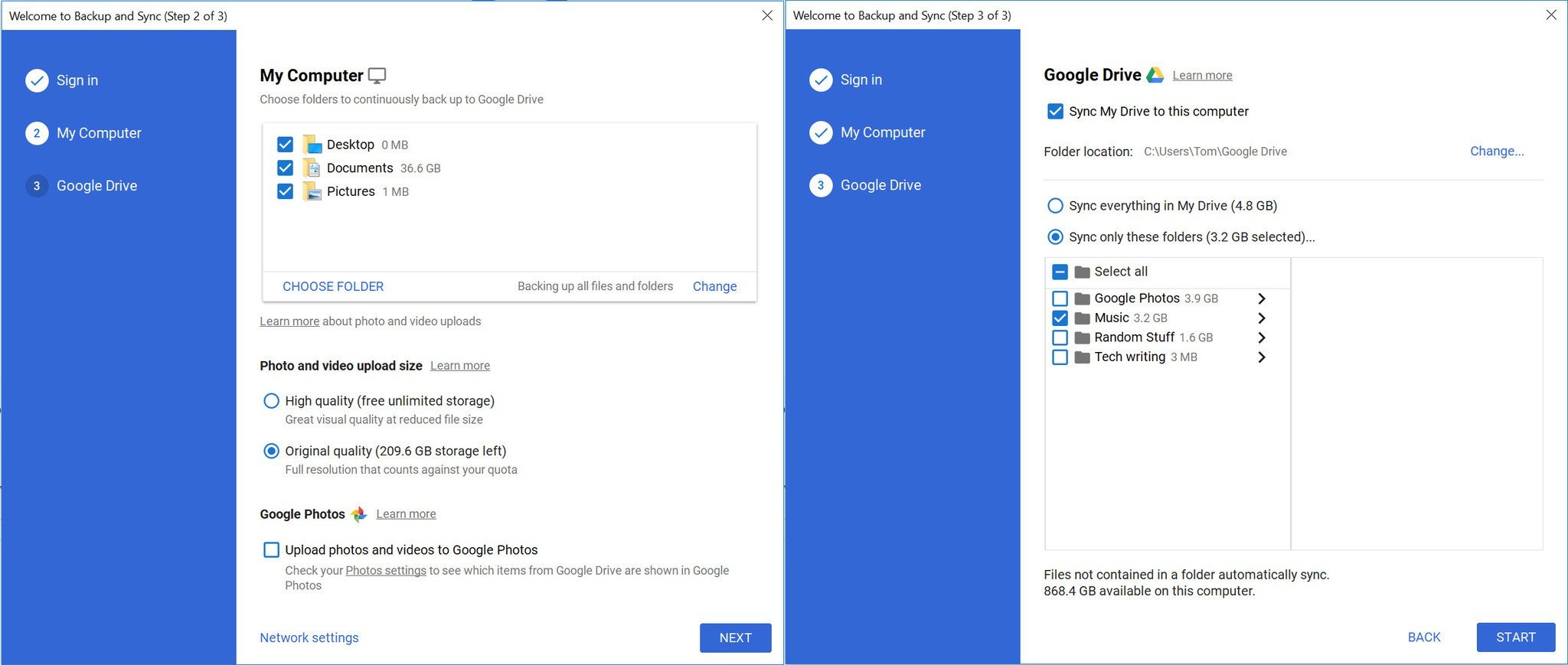Check the Random Stuff folder checkbox

point(1060,337)
